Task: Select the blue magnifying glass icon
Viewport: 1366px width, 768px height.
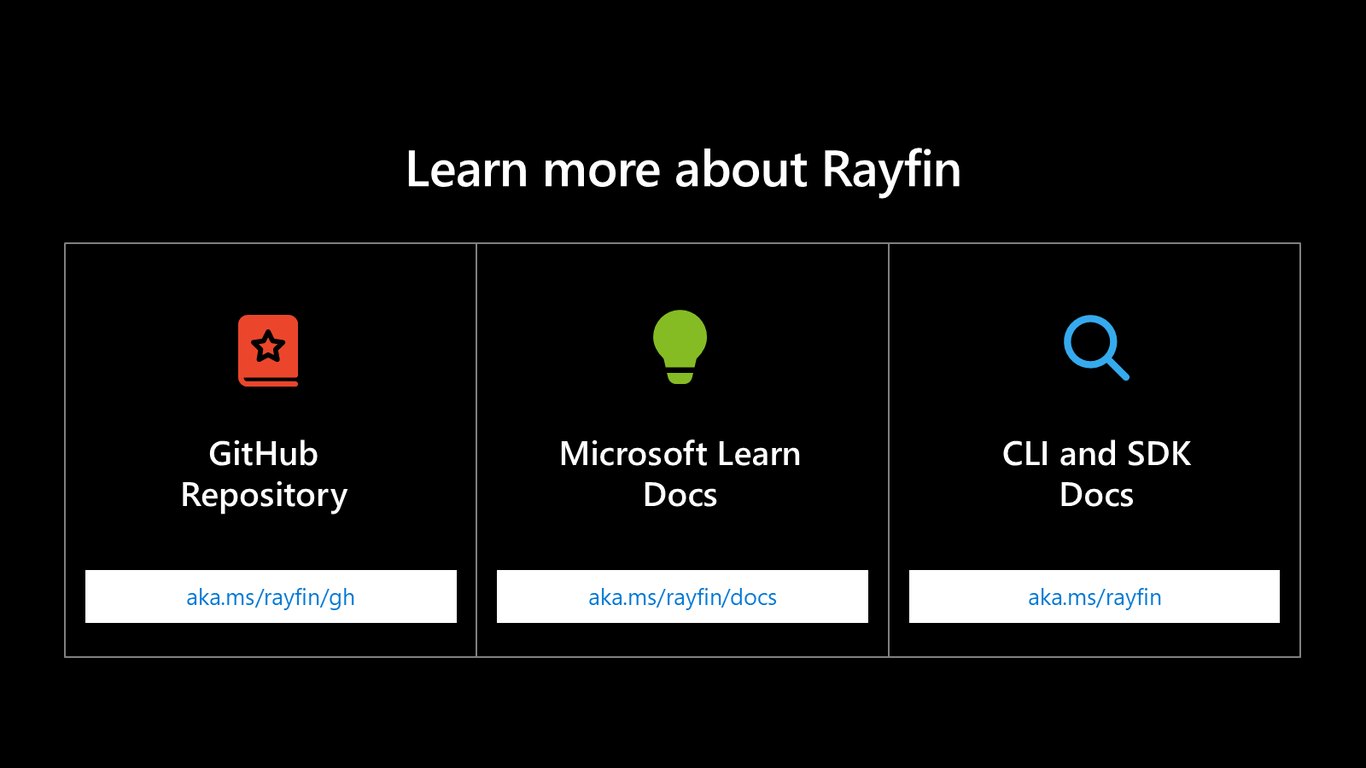Action: 1096,348
